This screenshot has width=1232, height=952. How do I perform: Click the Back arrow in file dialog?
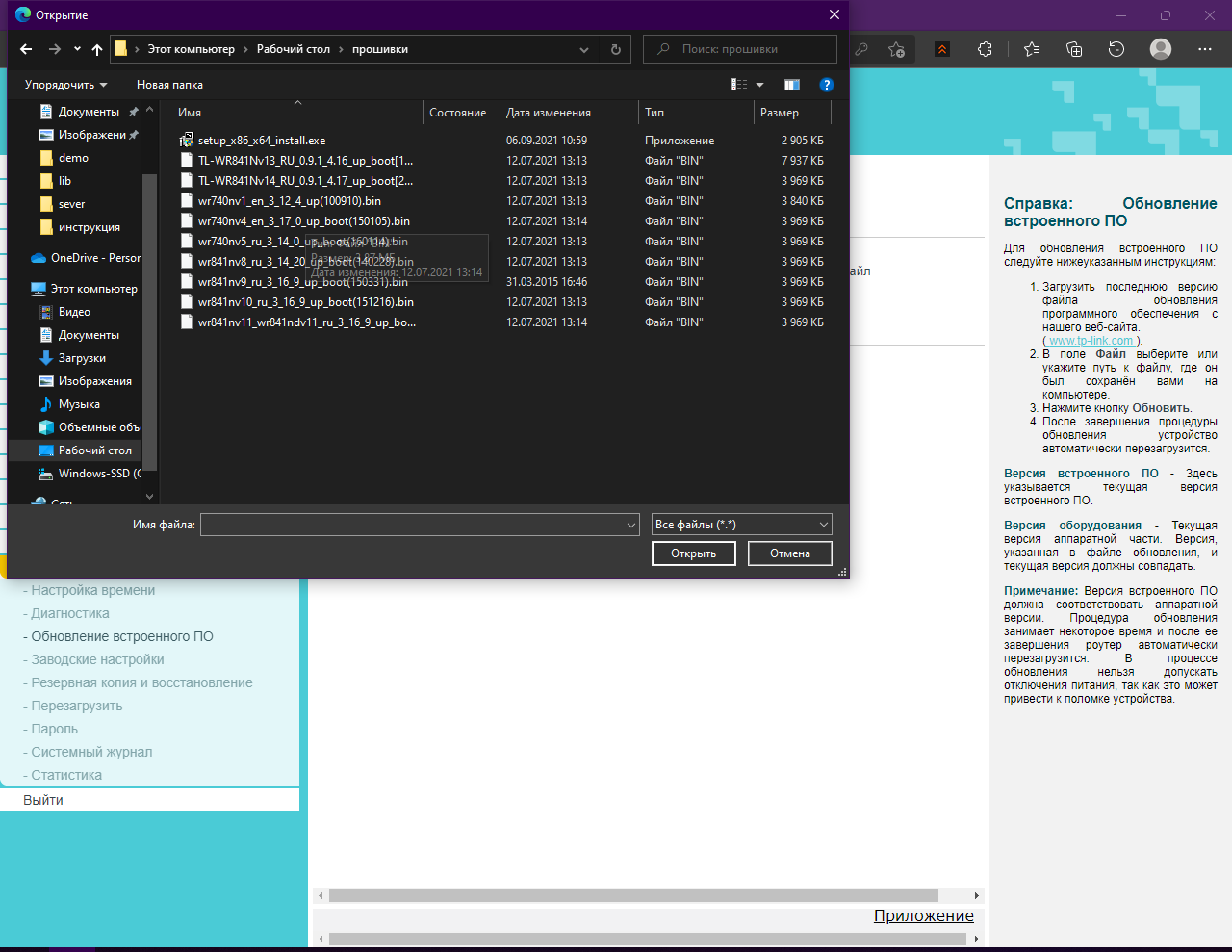pyautogui.click(x=26, y=49)
